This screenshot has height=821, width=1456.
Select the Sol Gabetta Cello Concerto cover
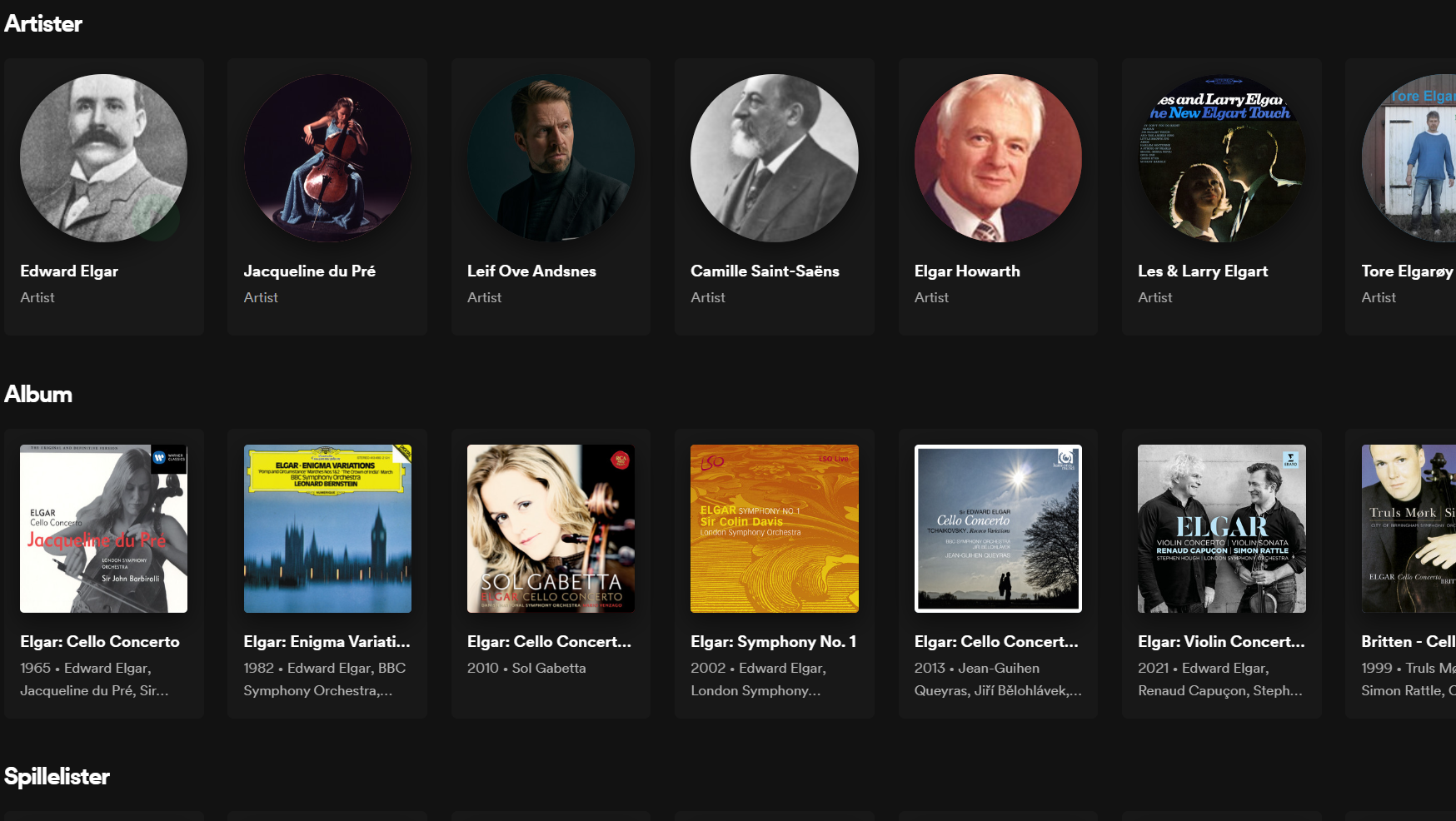[x=551, y=529]
